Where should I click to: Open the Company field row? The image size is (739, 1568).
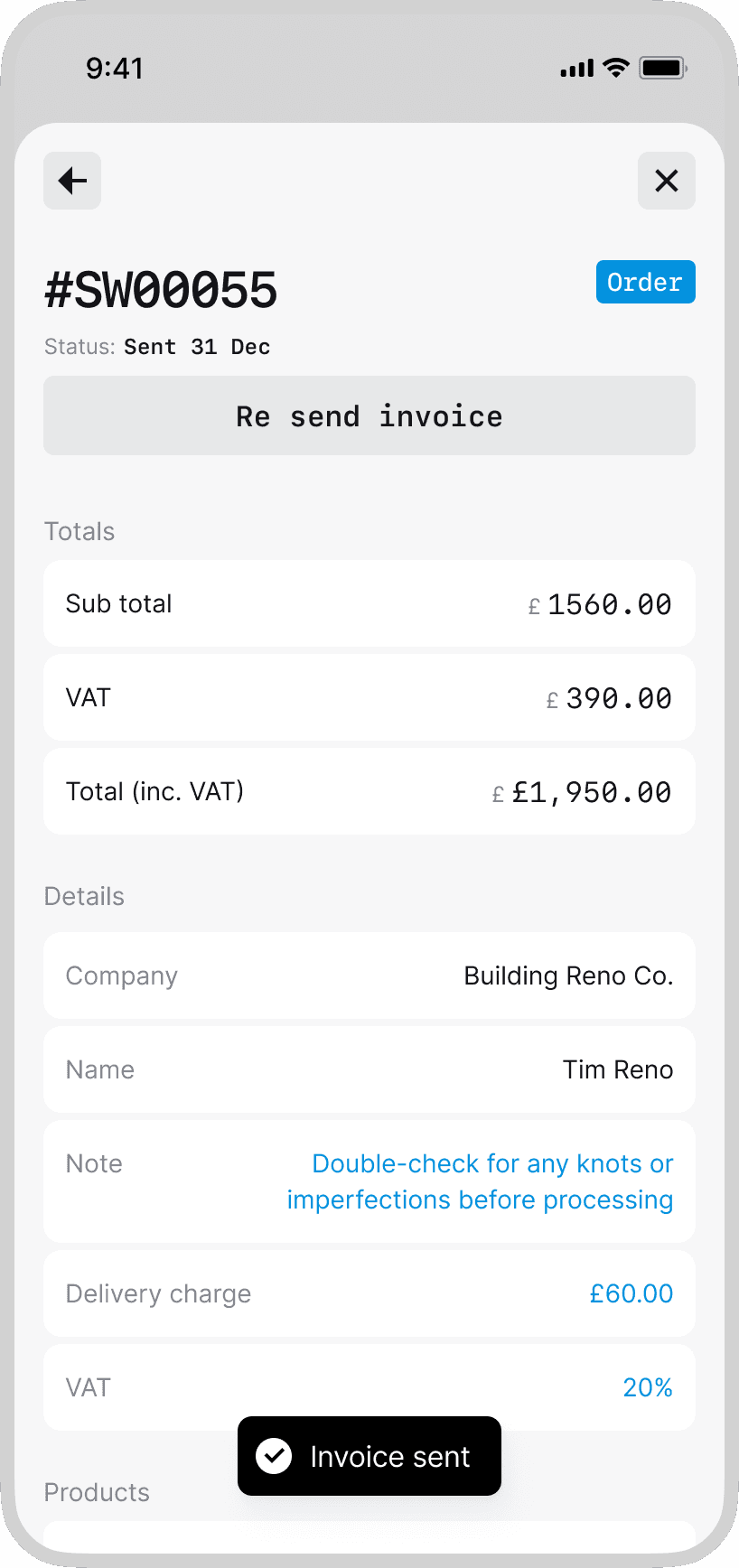[369, 975]
